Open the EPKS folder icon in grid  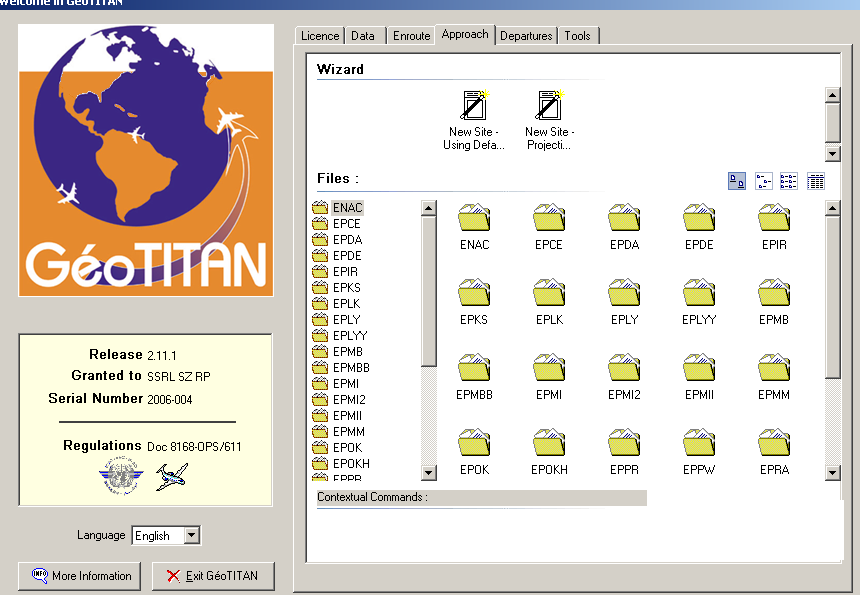pyautogui.click(x=474, y=292)
